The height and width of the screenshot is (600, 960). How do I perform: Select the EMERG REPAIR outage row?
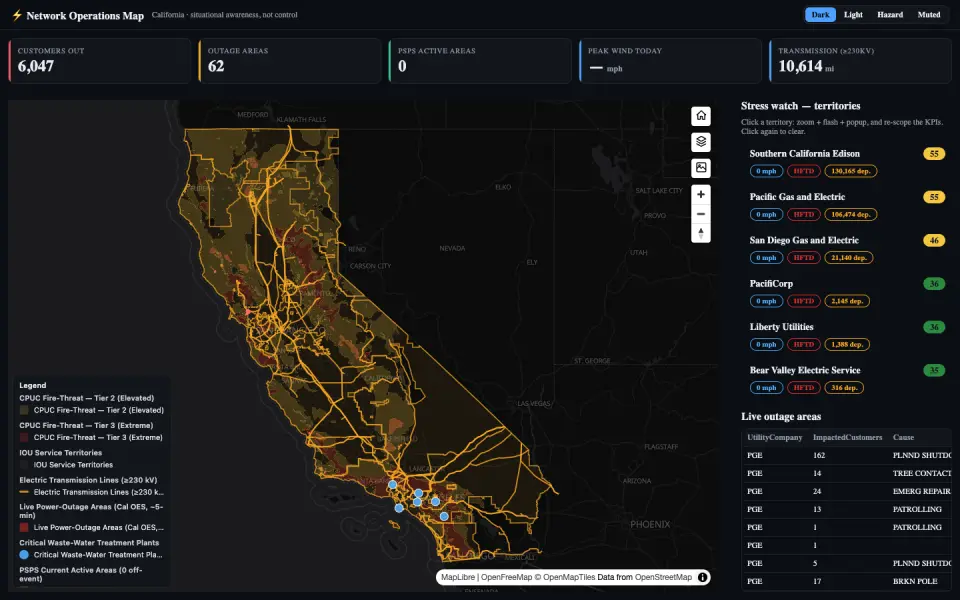coord(847,491)
